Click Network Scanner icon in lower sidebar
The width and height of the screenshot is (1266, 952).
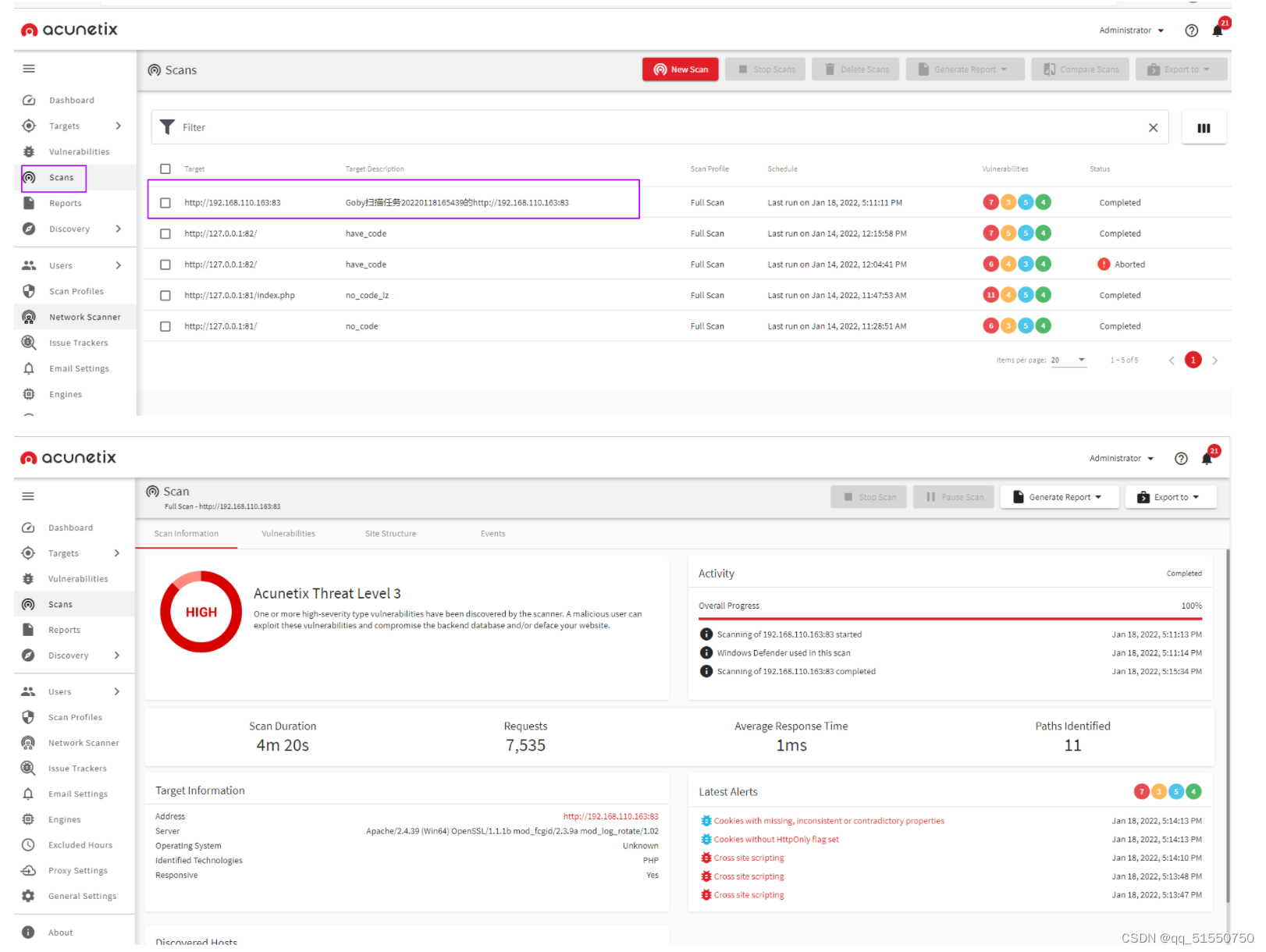[28, 742]
